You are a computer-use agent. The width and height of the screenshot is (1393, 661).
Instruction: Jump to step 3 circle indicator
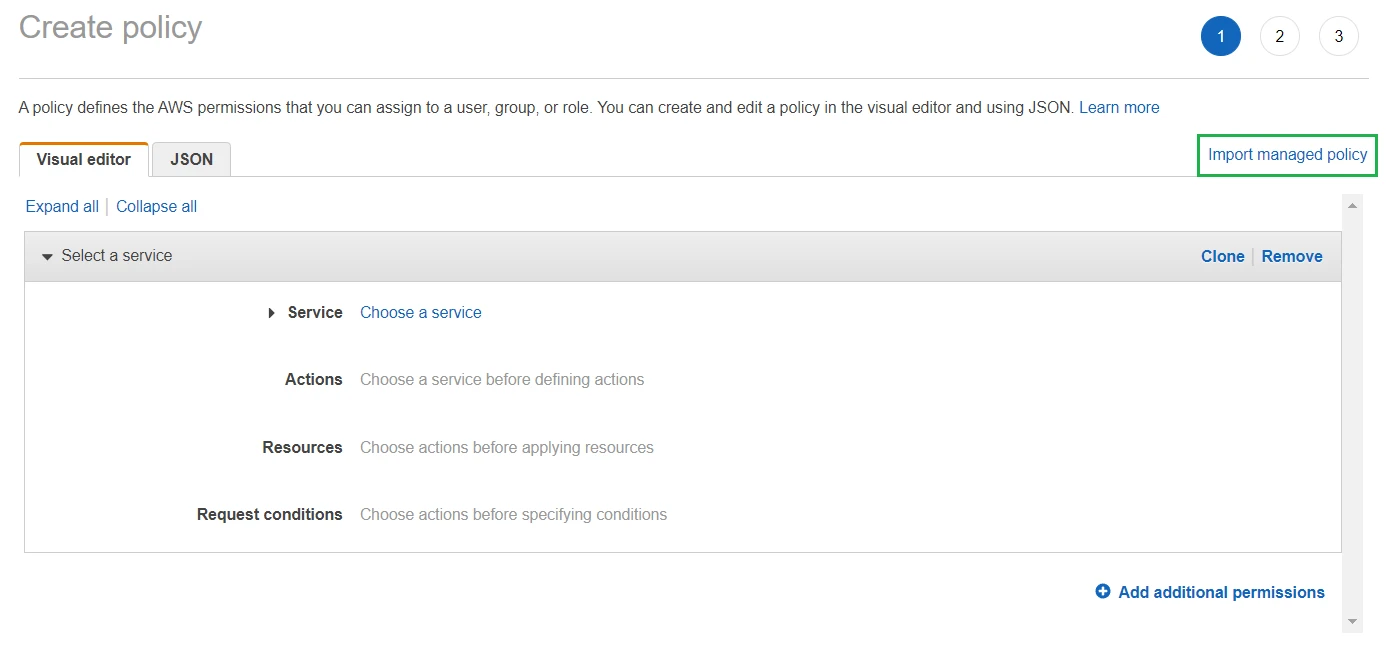1338,37
